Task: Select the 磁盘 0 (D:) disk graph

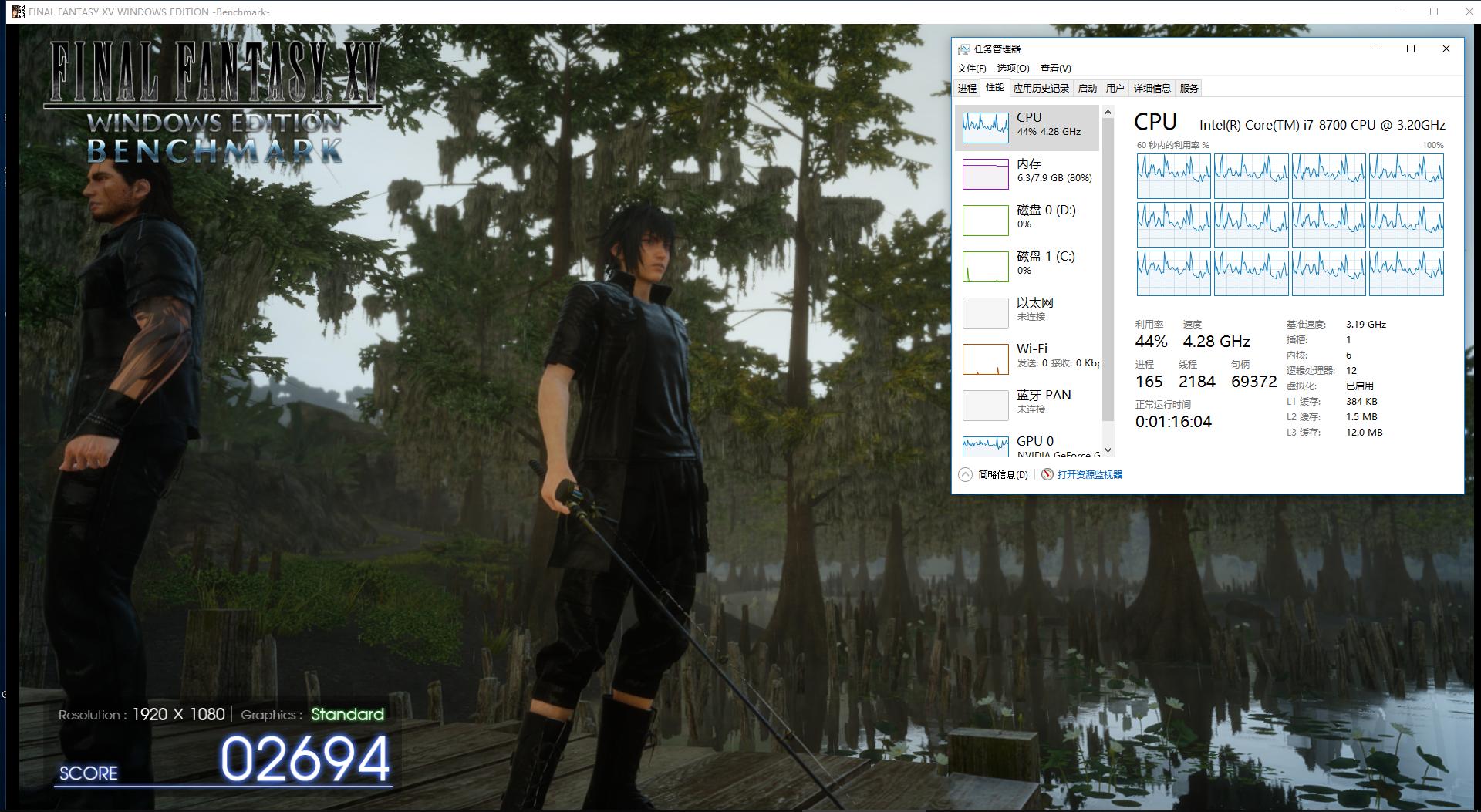Action: click(x=985, y=220)
